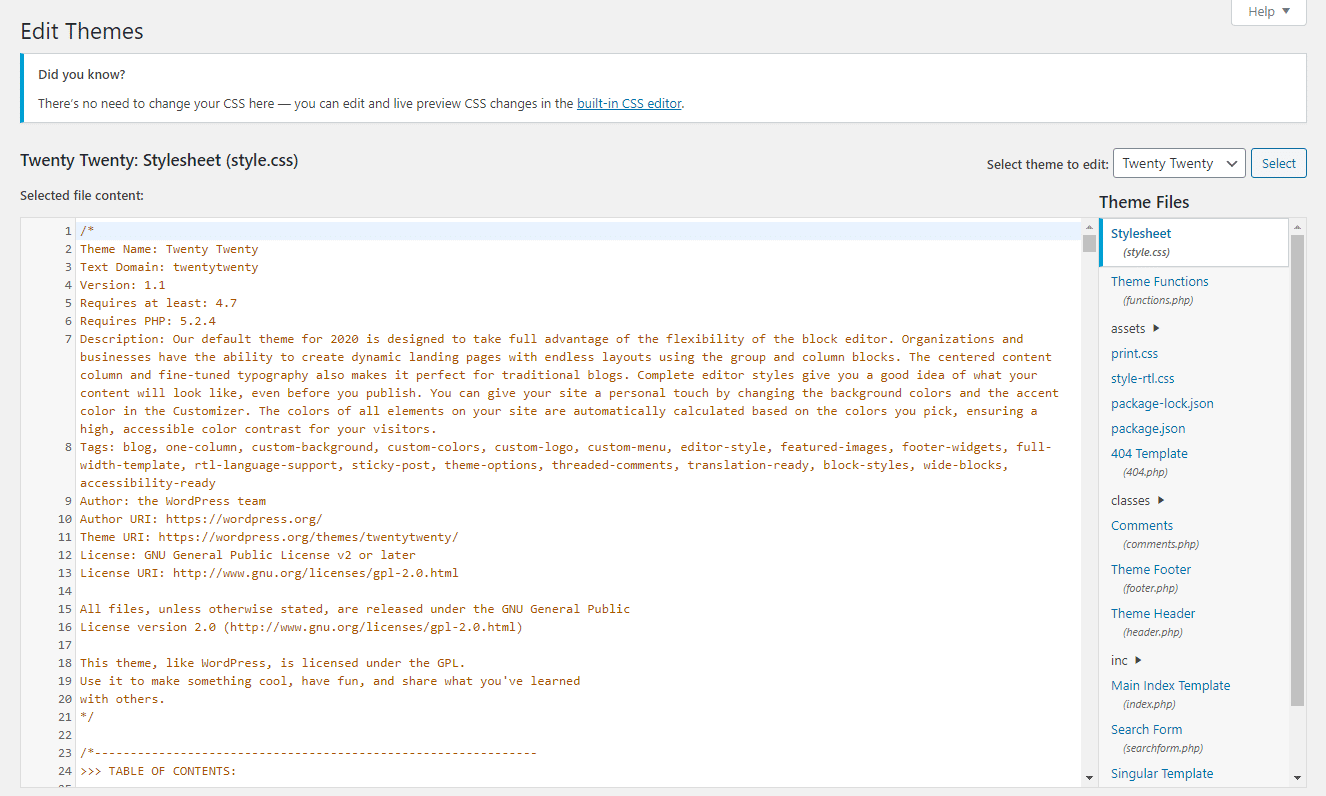Screen dimensions: 1326x796
Task: Open the Search Form file
Action: point(1146,729)
